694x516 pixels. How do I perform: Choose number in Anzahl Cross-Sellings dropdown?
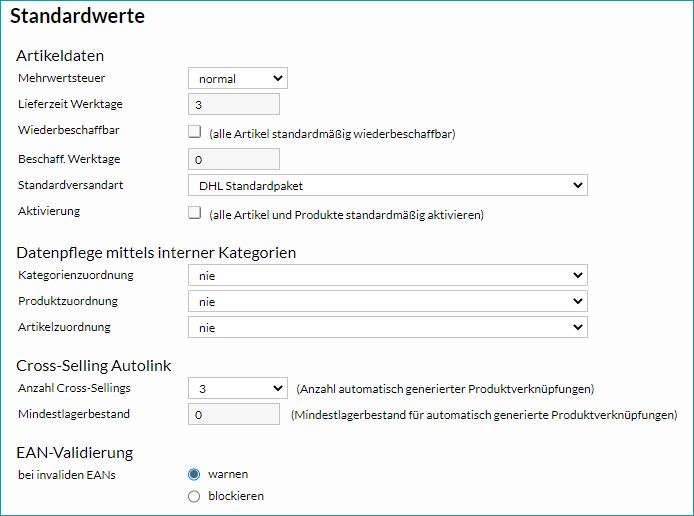coord(238,389)
